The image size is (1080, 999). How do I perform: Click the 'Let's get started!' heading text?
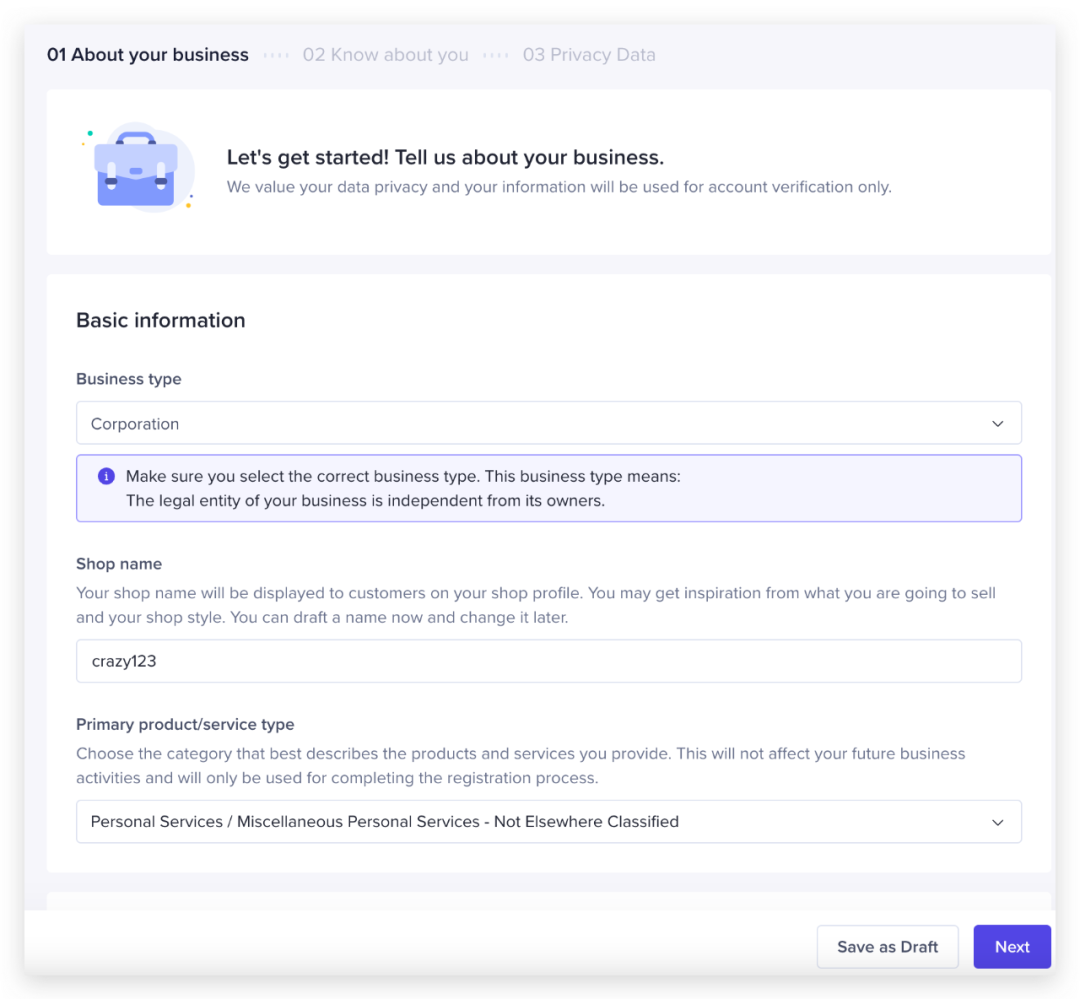coord(445,157)
